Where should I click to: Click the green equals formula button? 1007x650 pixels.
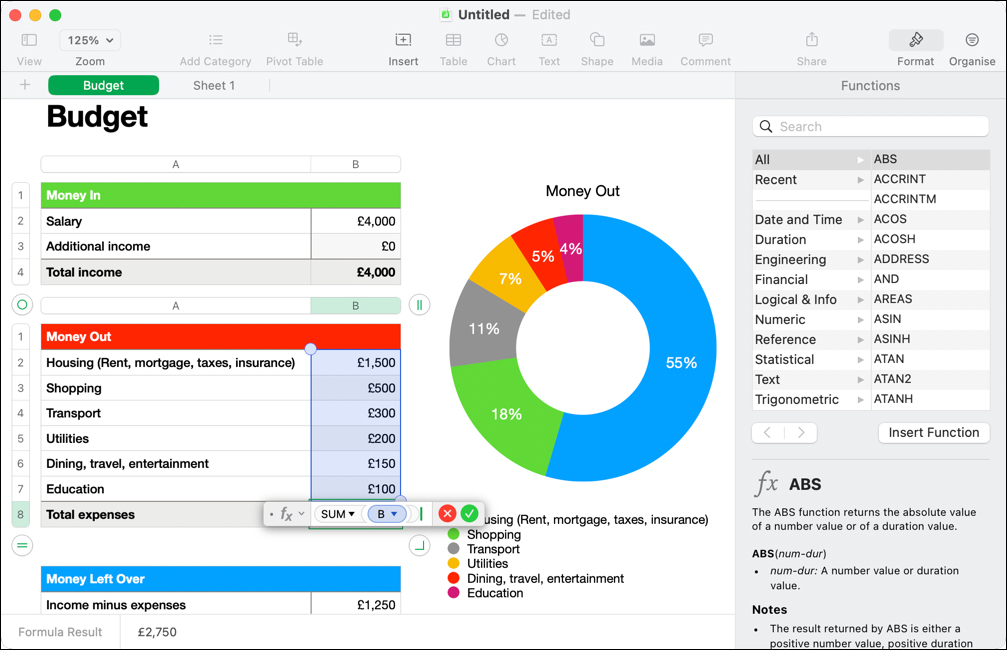click(x=23, y=545)
